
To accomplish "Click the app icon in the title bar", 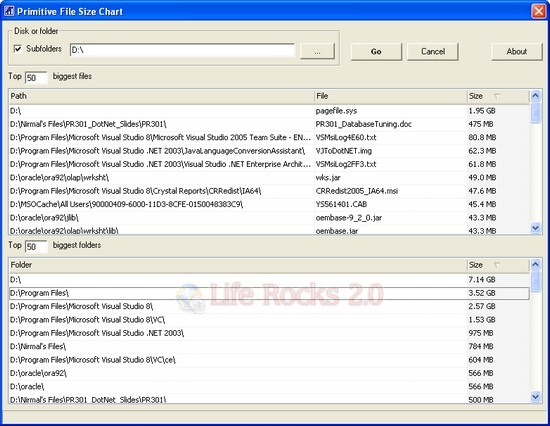I will pos(9,11).
